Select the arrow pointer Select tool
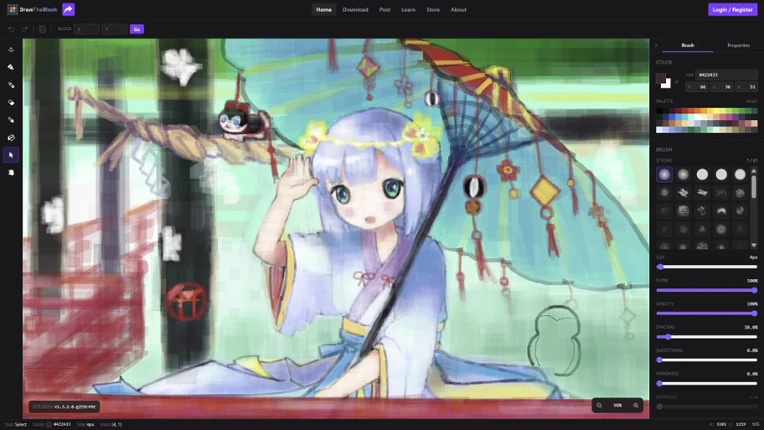 11,155
